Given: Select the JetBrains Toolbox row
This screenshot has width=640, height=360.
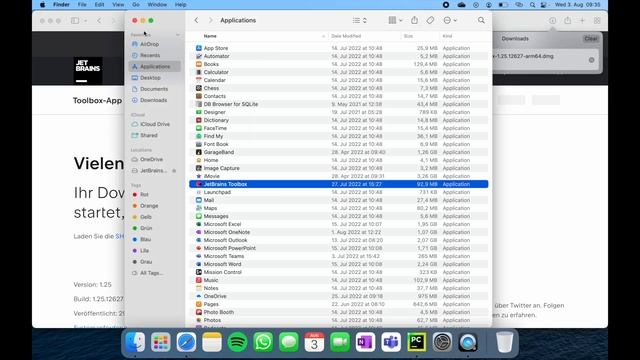Looking at the screenshot, I should click(339, 184).
